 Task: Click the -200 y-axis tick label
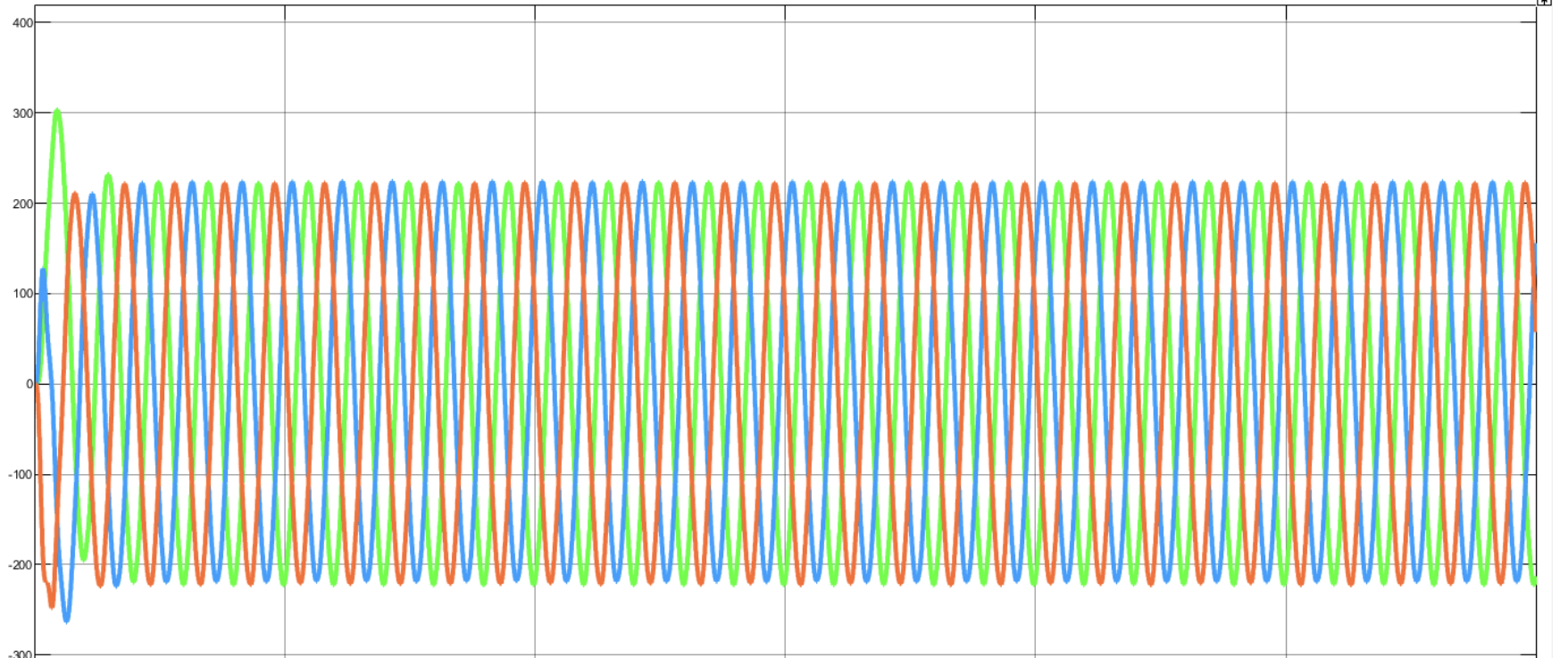21,564
